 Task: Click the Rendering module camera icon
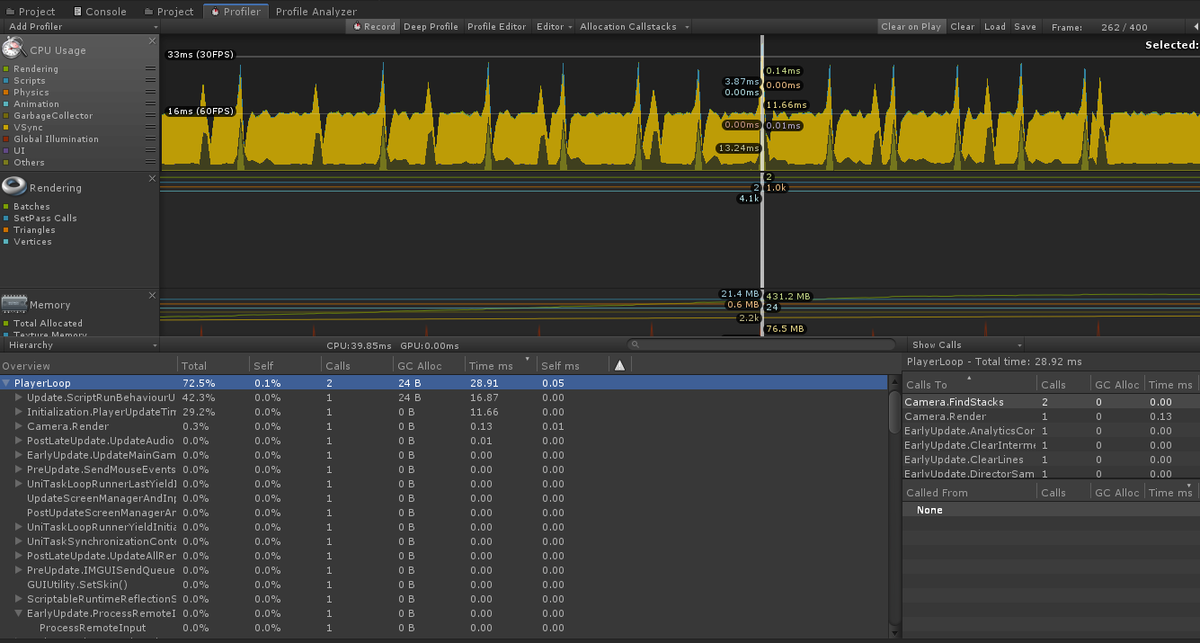[13, 186]
